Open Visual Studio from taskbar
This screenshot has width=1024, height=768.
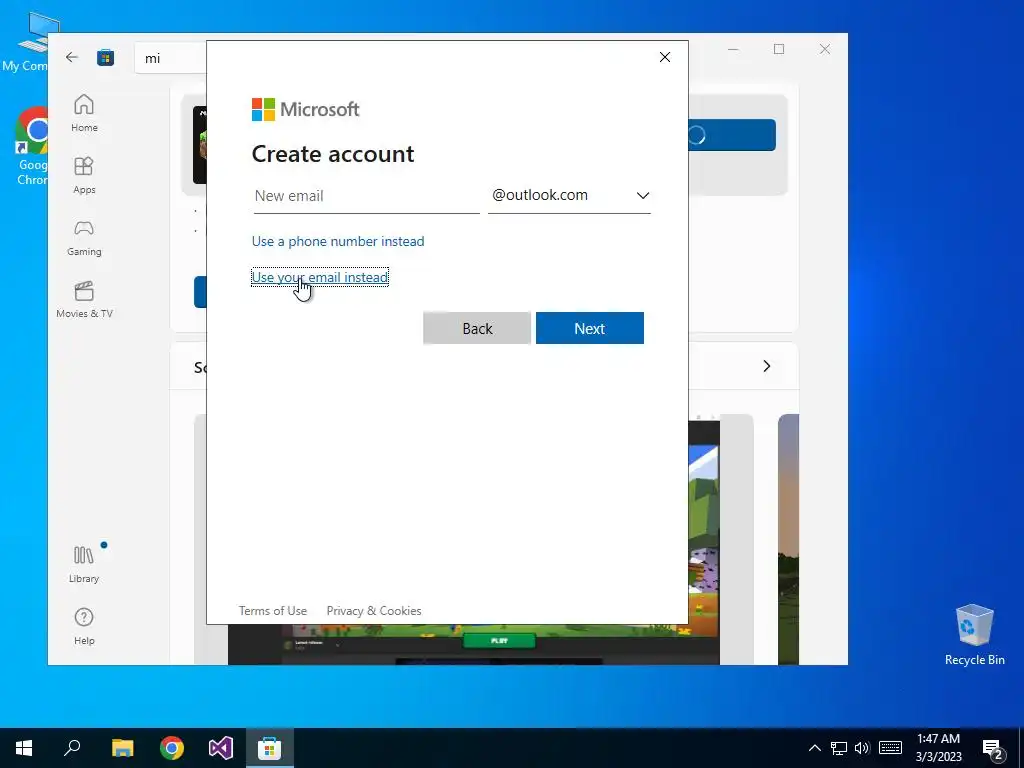pos(221,748)
